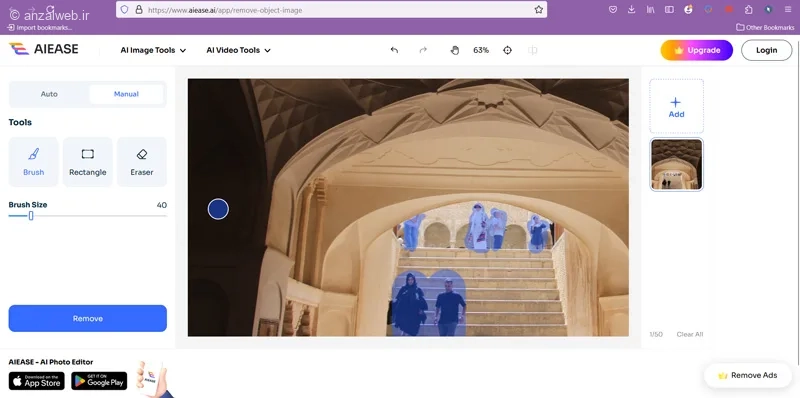Click the redo arrow icon
Screen dimensions: 800x398
coord(422,50)
